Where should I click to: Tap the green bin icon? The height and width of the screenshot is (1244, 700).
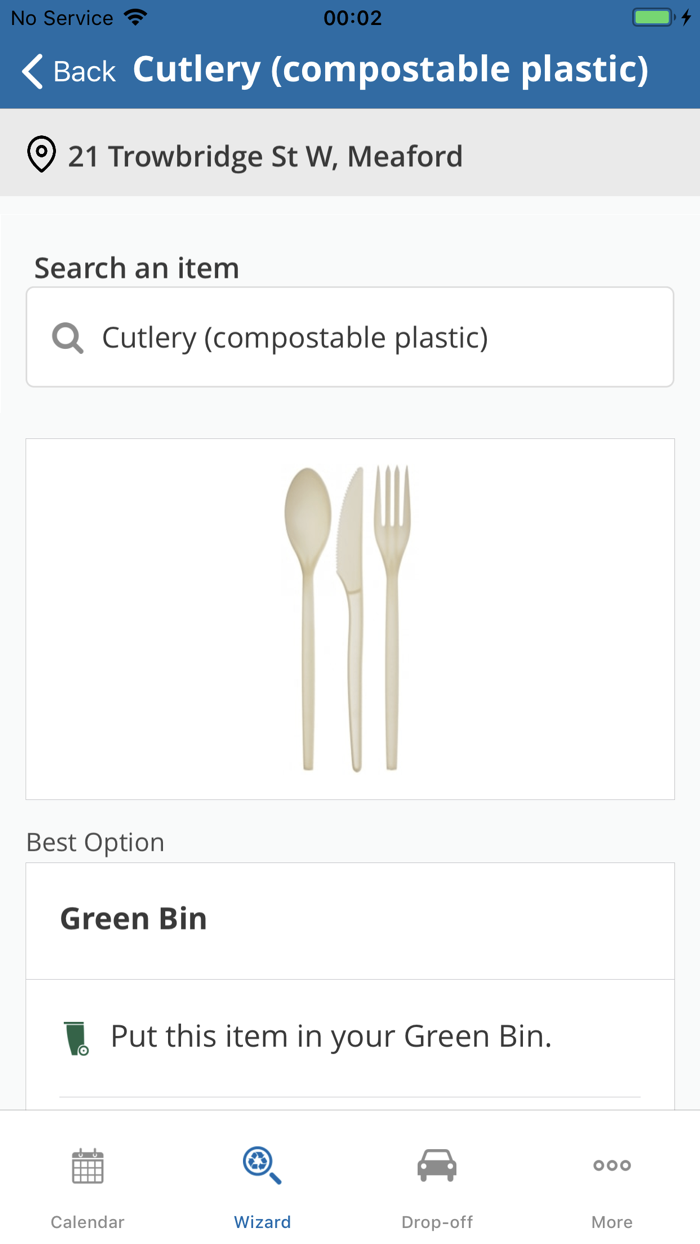[76, 1038]
